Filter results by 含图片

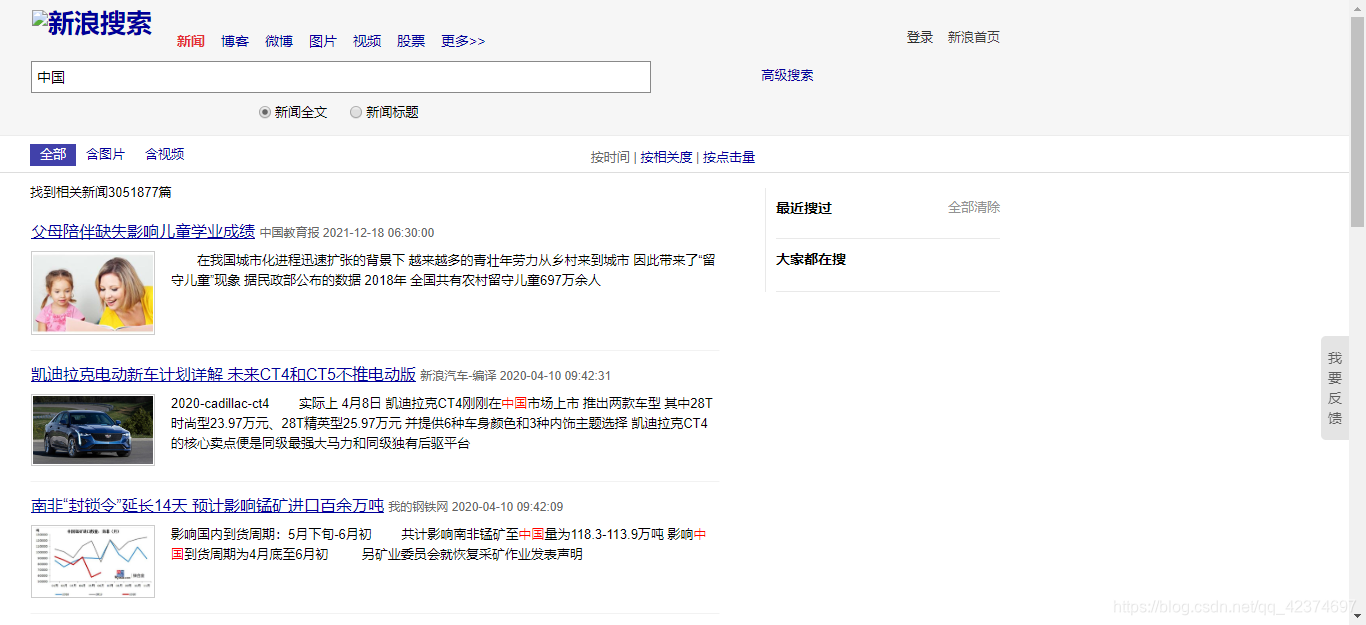[x=106, y=154]
